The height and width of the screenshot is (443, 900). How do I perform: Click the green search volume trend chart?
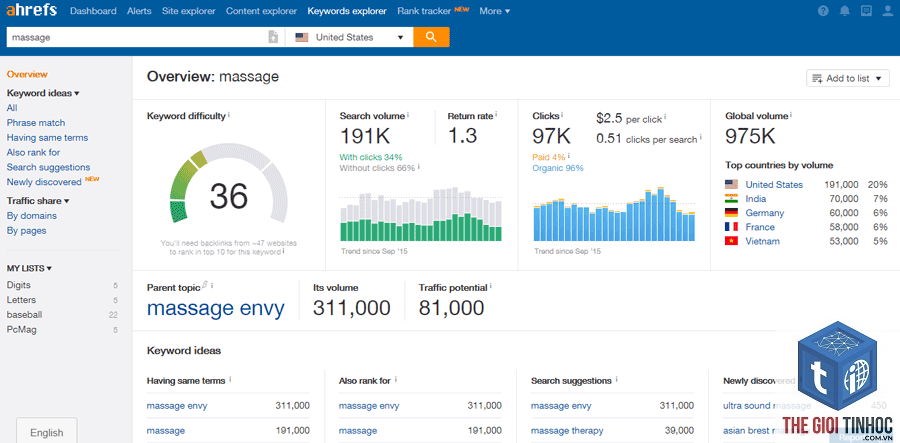(421, 214)
